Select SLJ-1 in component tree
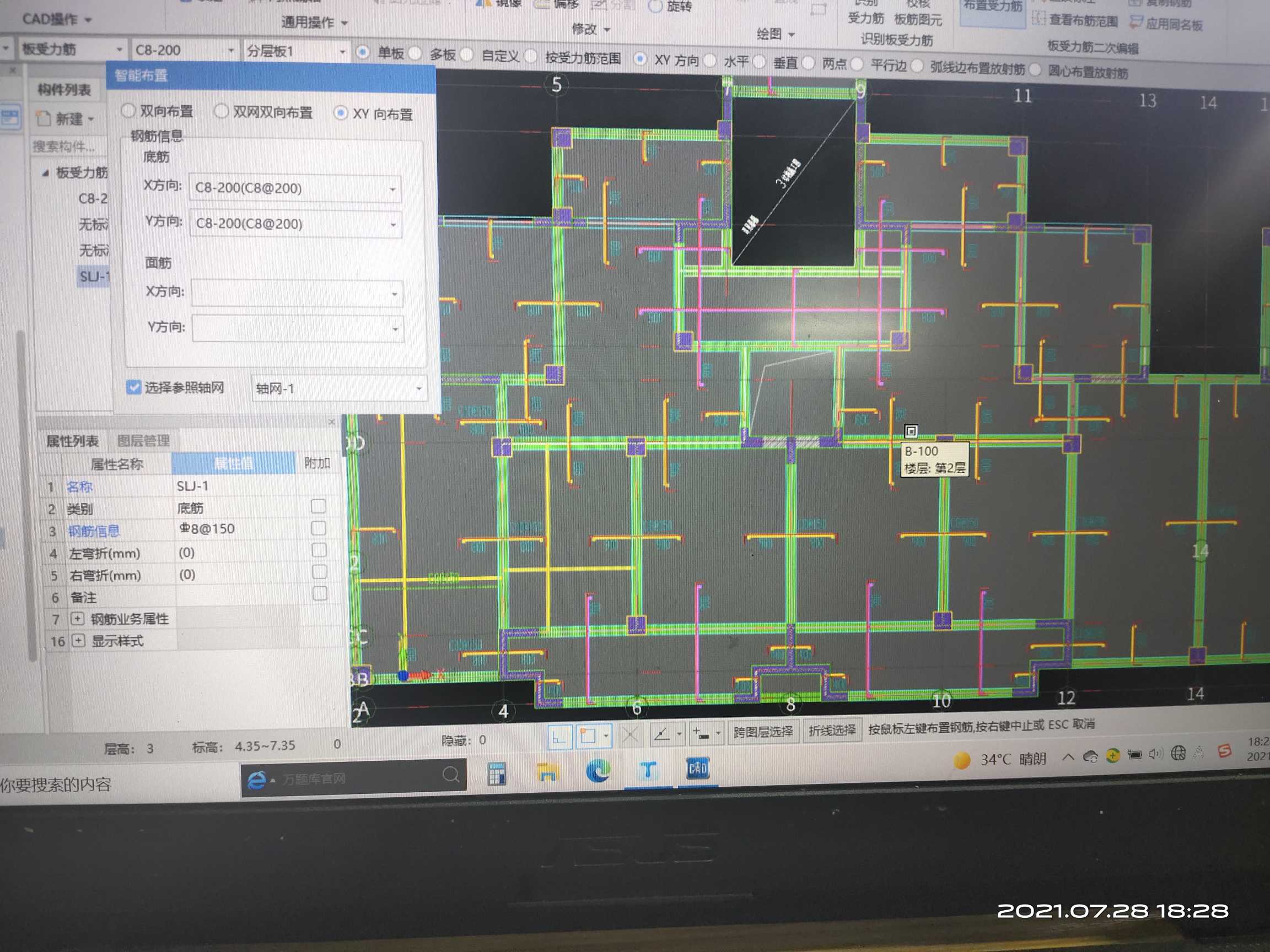This screenshot has height=952, width=1270. click(94, 277)
